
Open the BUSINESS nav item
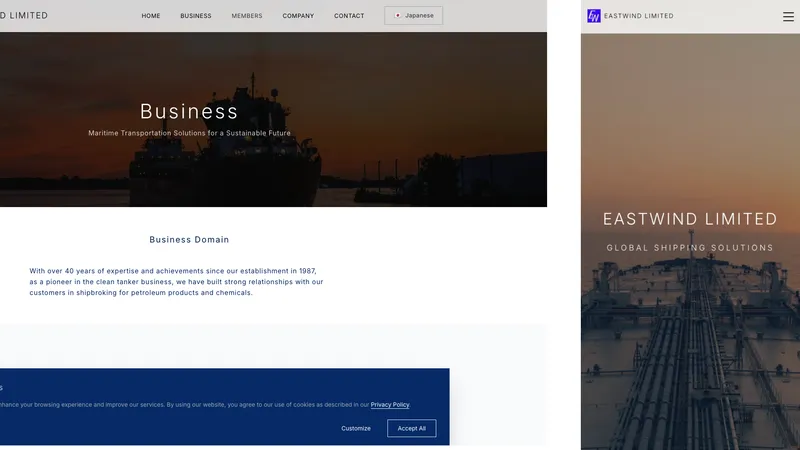tap(196, 16)
